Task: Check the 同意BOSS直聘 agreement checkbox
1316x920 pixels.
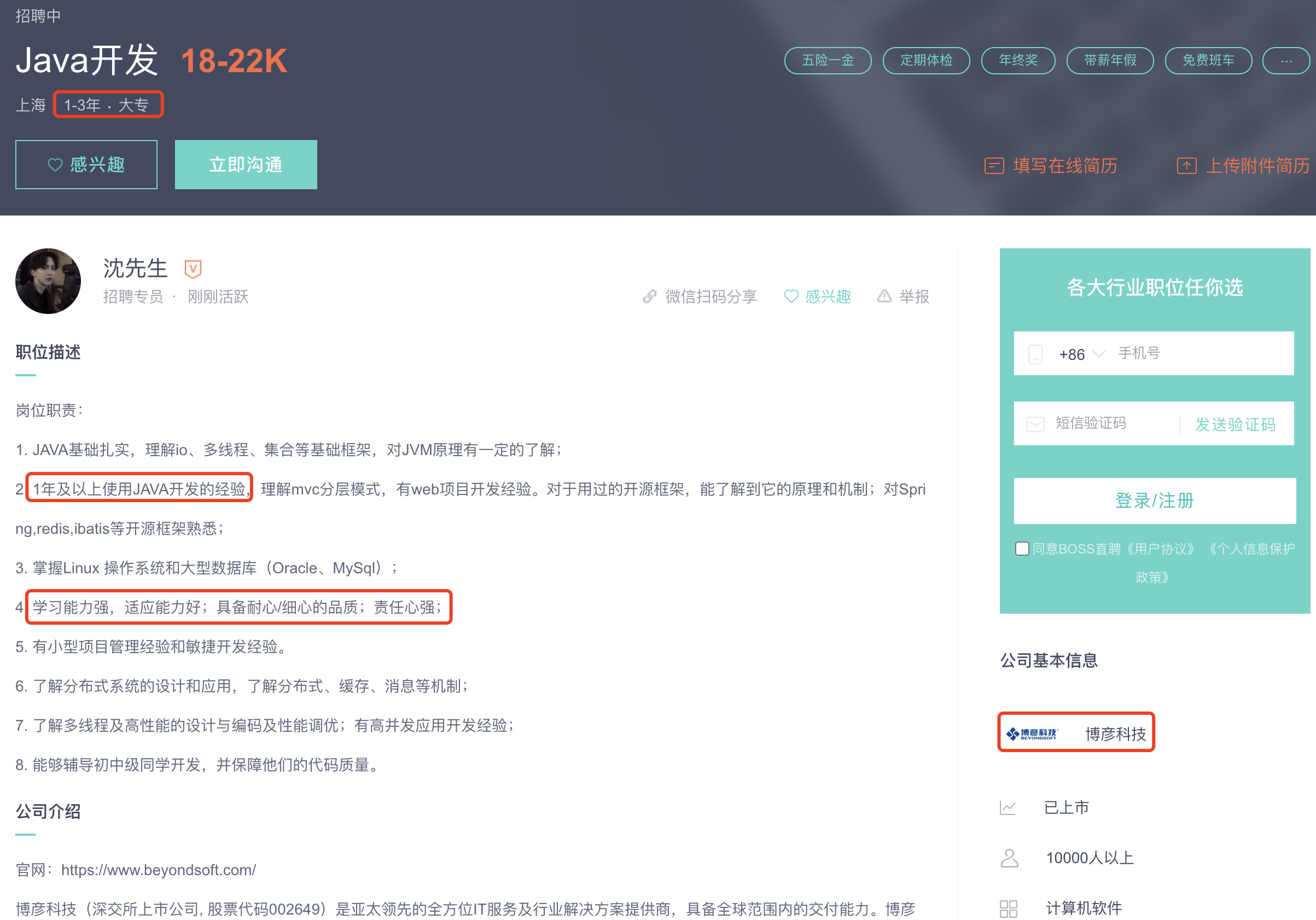Action: (x=1021, y=549)
